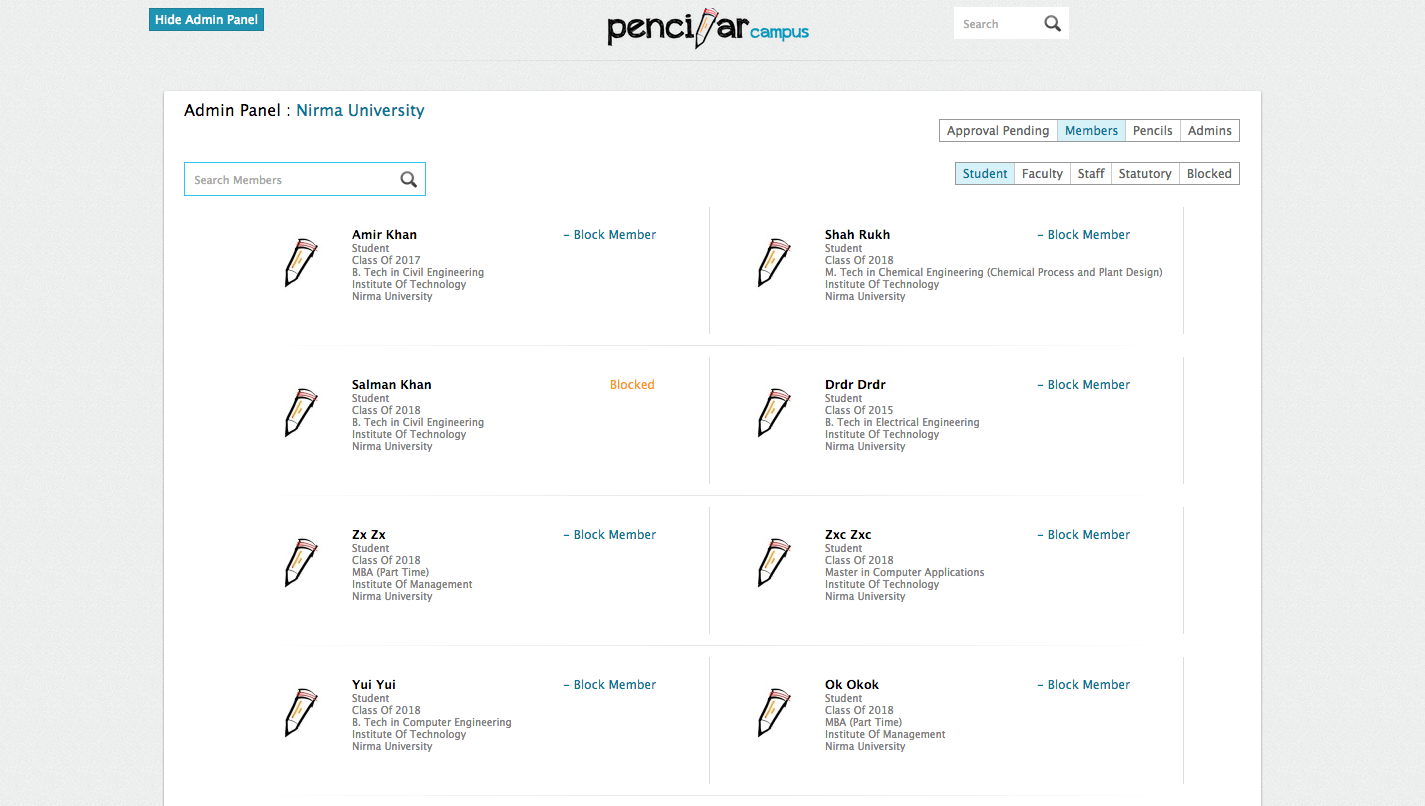
Task: Click Drdr Drdr's pencil avatar icon
Action: [773, 413]
